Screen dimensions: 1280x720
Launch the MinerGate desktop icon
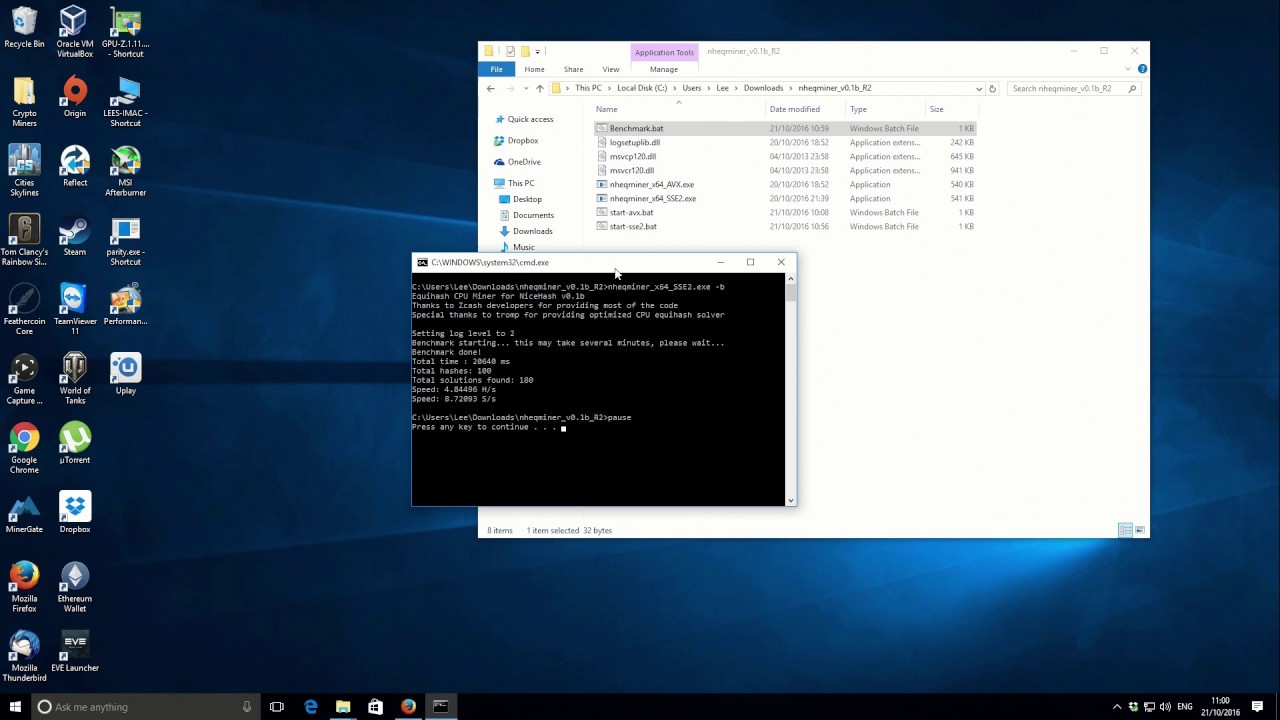[24, 513]
